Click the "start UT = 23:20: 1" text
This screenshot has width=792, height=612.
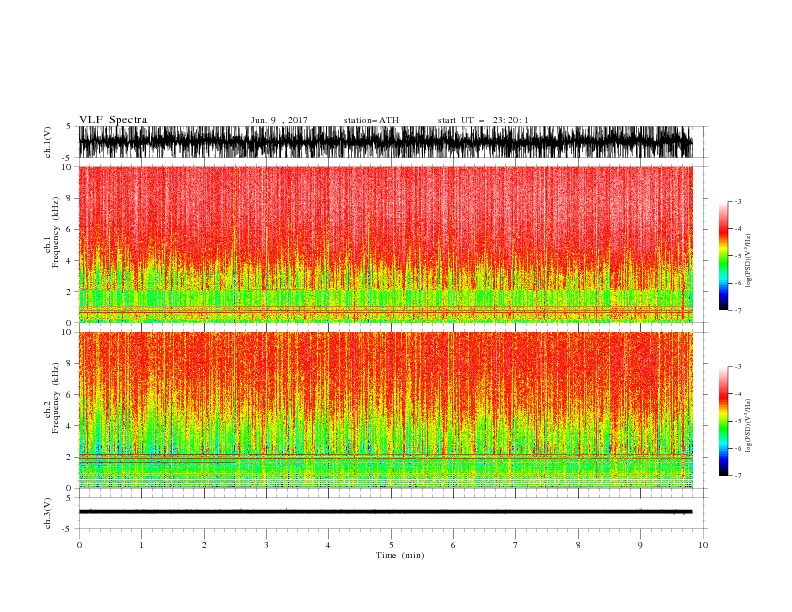coord(483,120)
